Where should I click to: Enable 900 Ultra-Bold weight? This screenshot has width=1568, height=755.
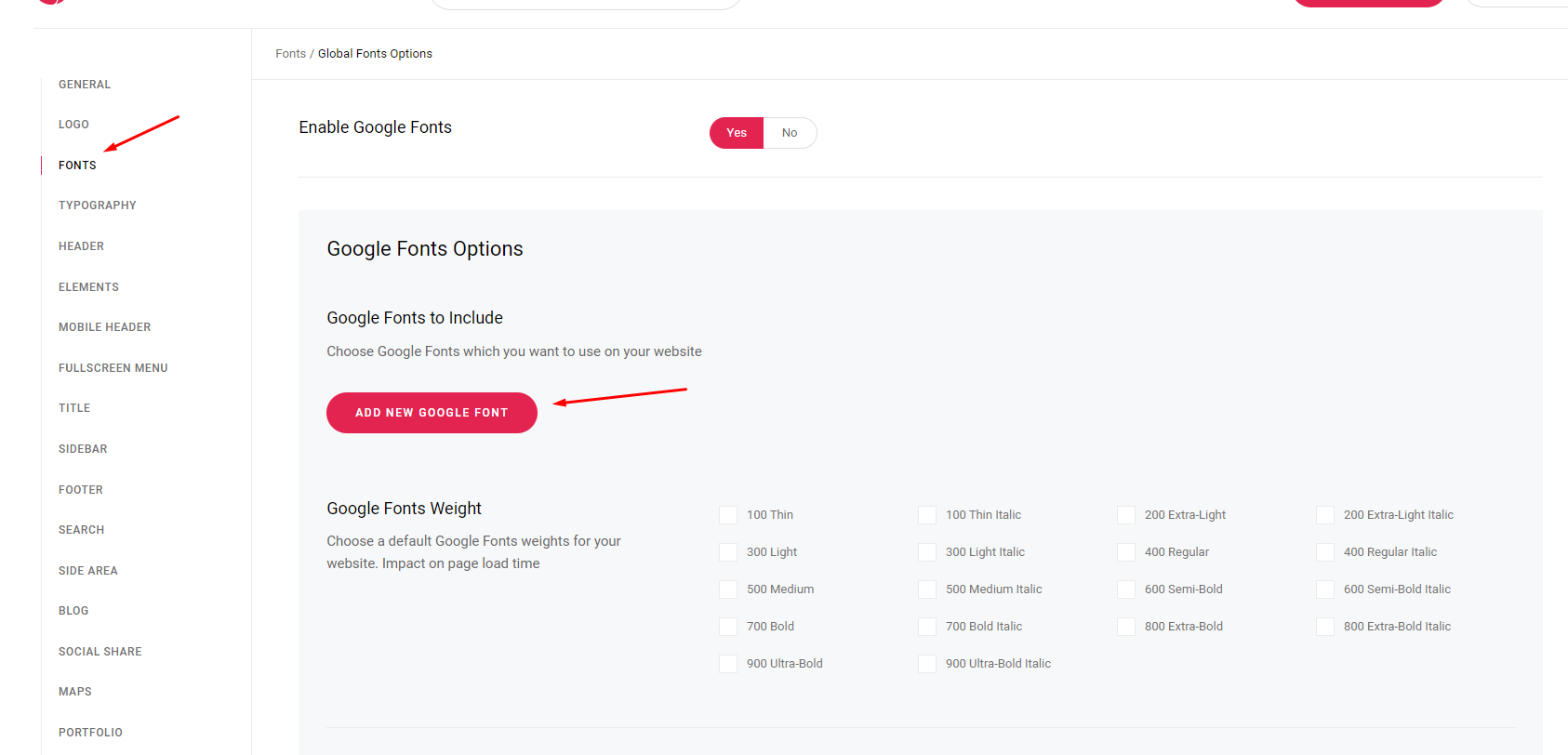coord(728,664)
